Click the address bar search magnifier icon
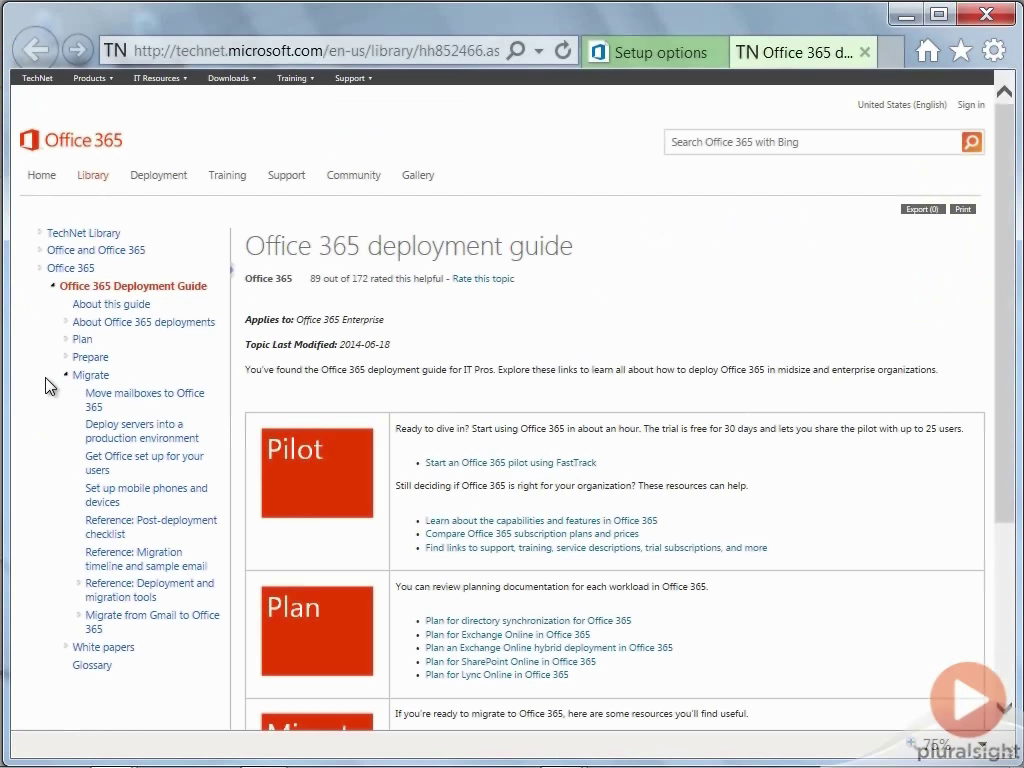Image resolution: width=1024 pixels, height=768 pixels. click(516, 50)
